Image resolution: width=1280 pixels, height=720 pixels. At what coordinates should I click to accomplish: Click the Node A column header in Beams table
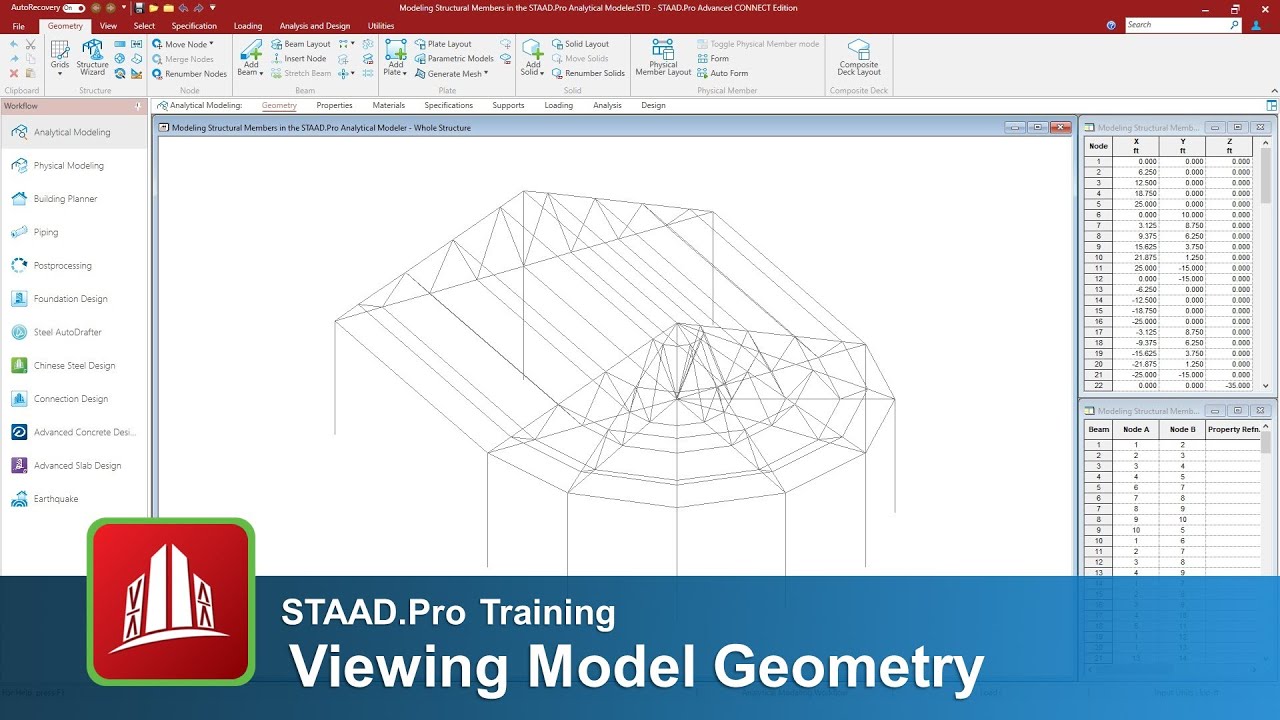(x=1136, y=429)
